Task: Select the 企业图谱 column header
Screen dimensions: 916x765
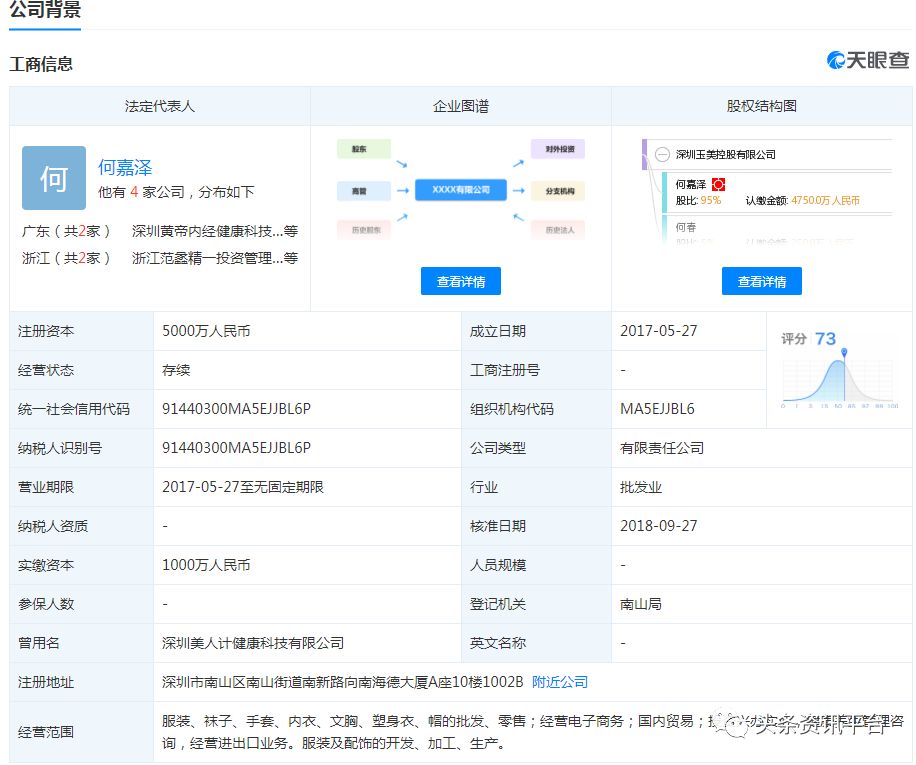Action: pyautogui.click(x=460, y=106)
